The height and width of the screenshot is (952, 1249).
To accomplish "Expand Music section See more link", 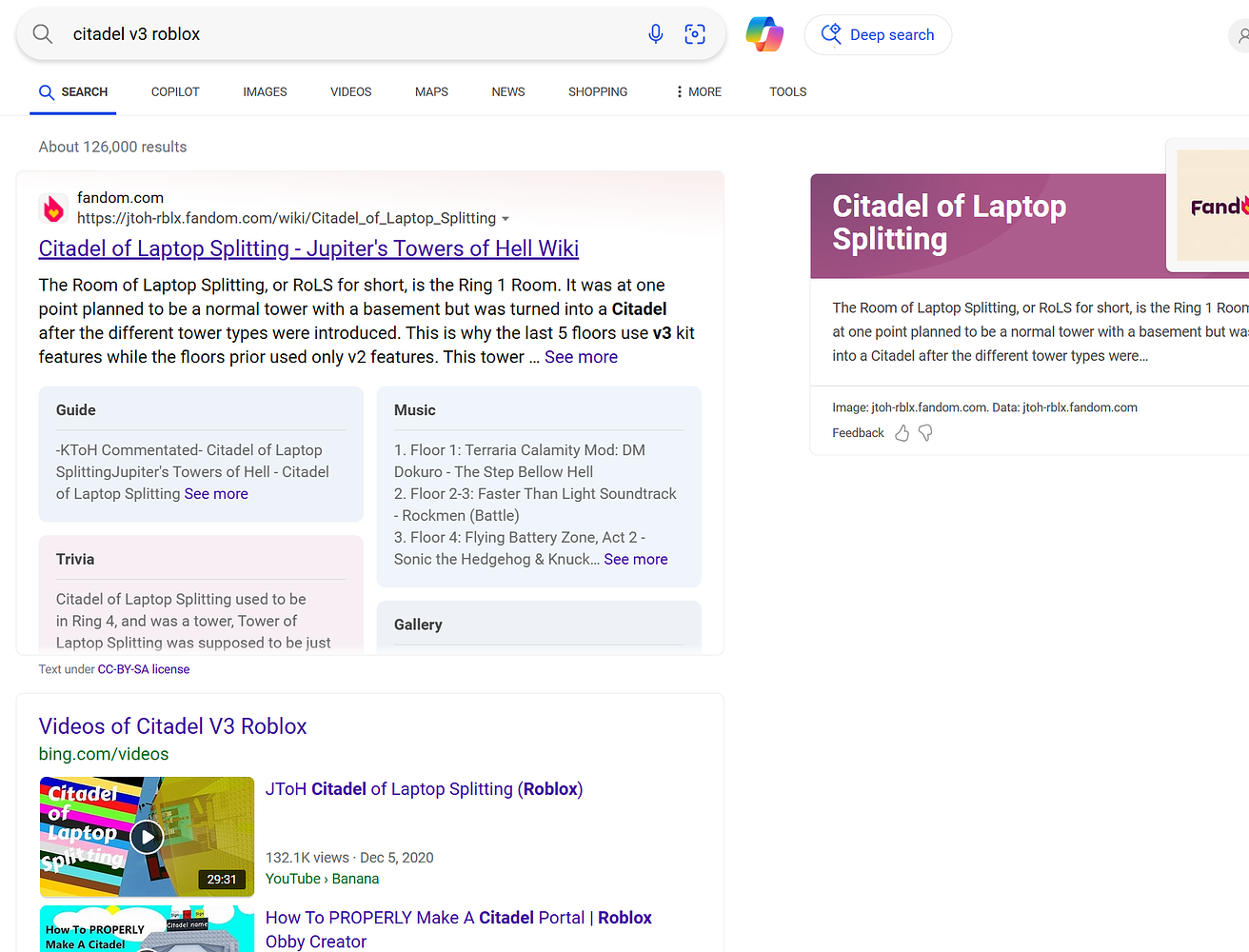I will coord(636,560).
